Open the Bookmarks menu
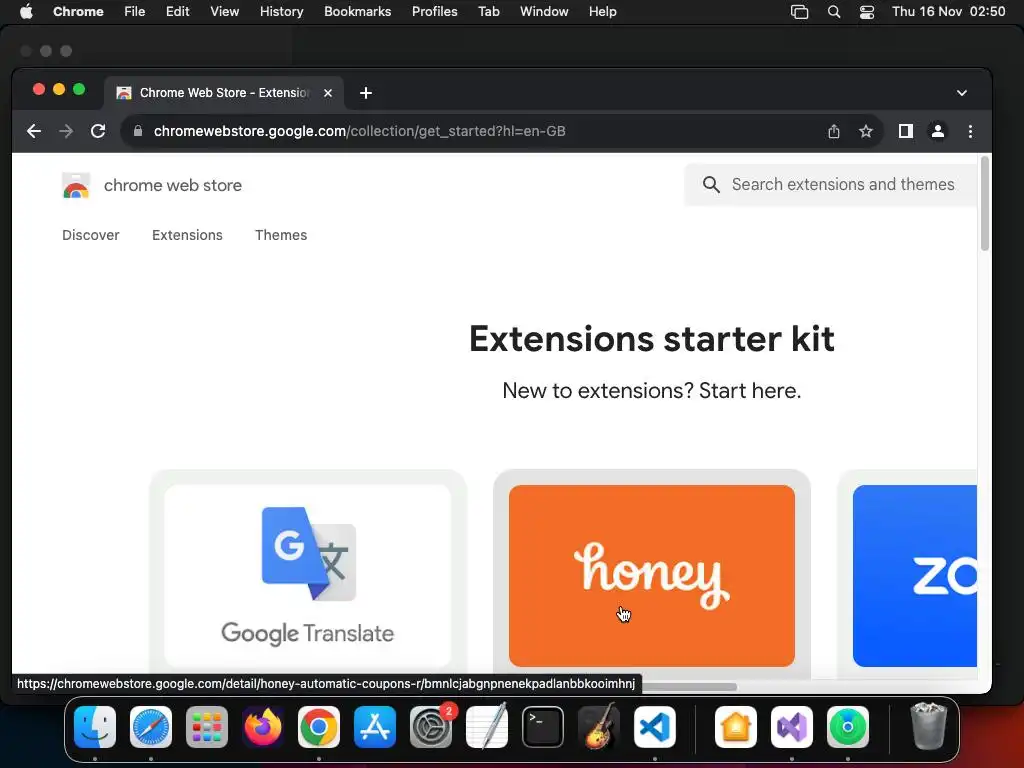Image resolution: width=1024 pixels, height=768 pixels. click(x=358, y=12)
